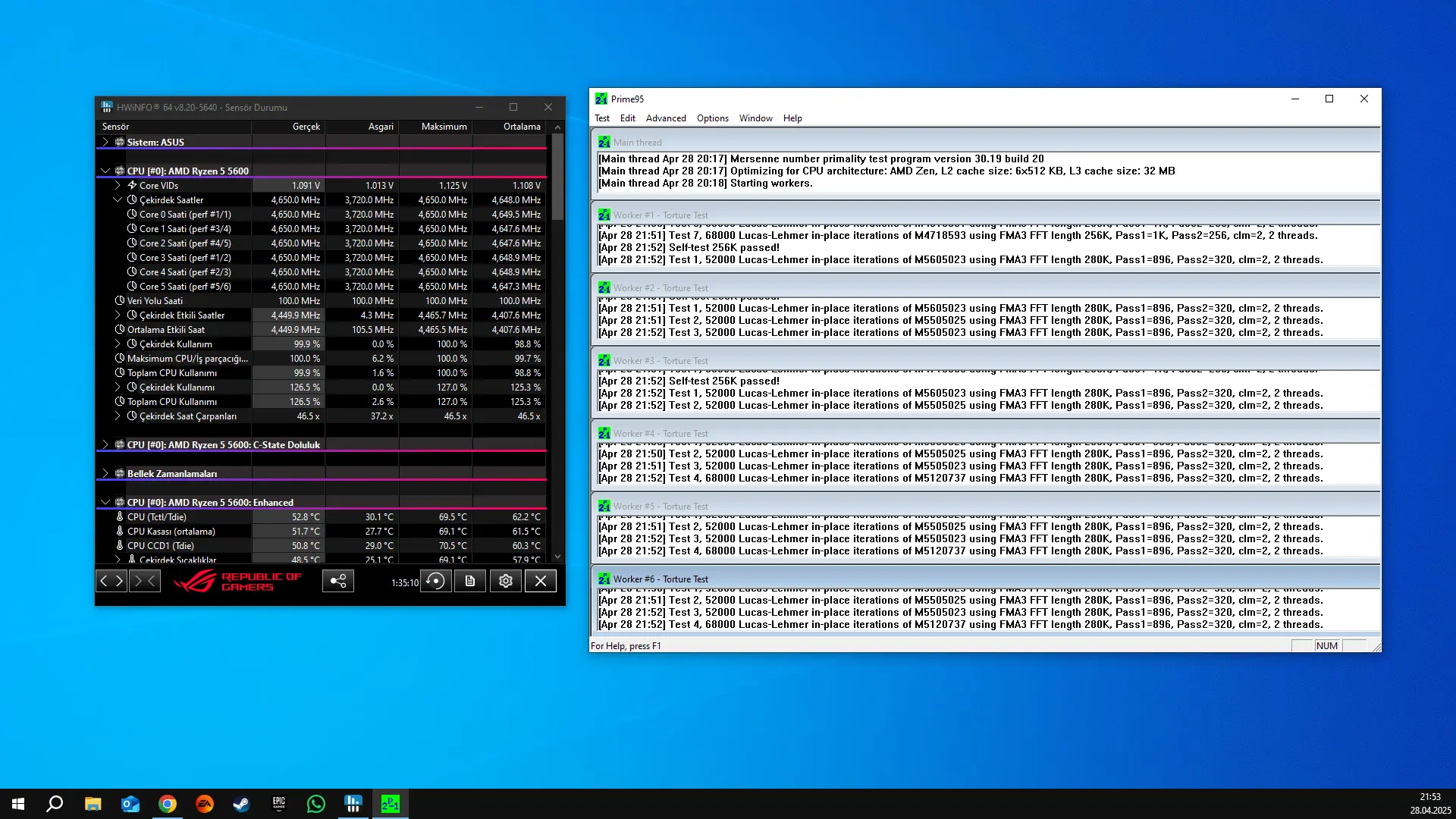This screenshot has width=1456, height=819.
Task: Expand the Core VIDs row
Action: (118, 185)
